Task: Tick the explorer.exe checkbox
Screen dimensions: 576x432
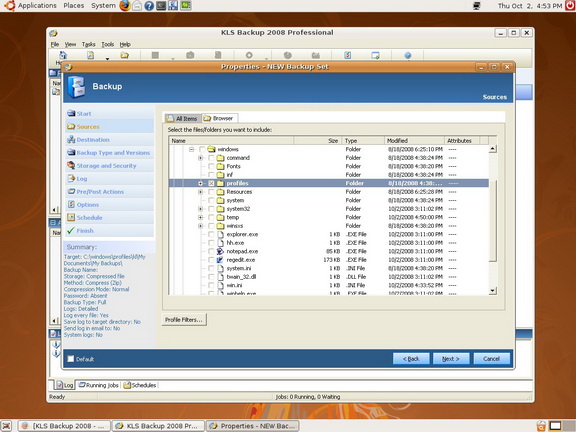Action: pyautogui.click(x=211, y=234)
